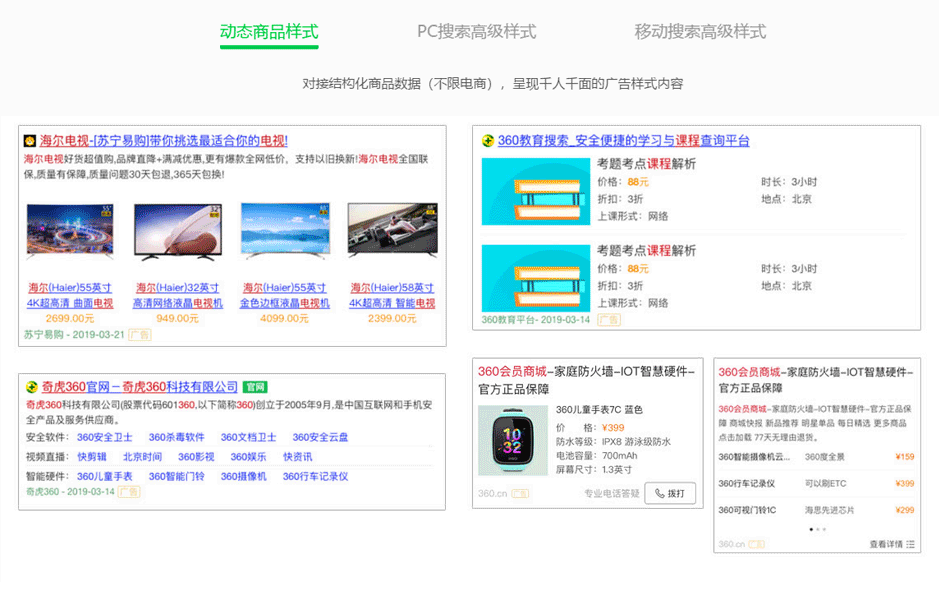The image size is (939, 607).
Task: Open the 360教育搜索 ad headline link
Action: 623,141
